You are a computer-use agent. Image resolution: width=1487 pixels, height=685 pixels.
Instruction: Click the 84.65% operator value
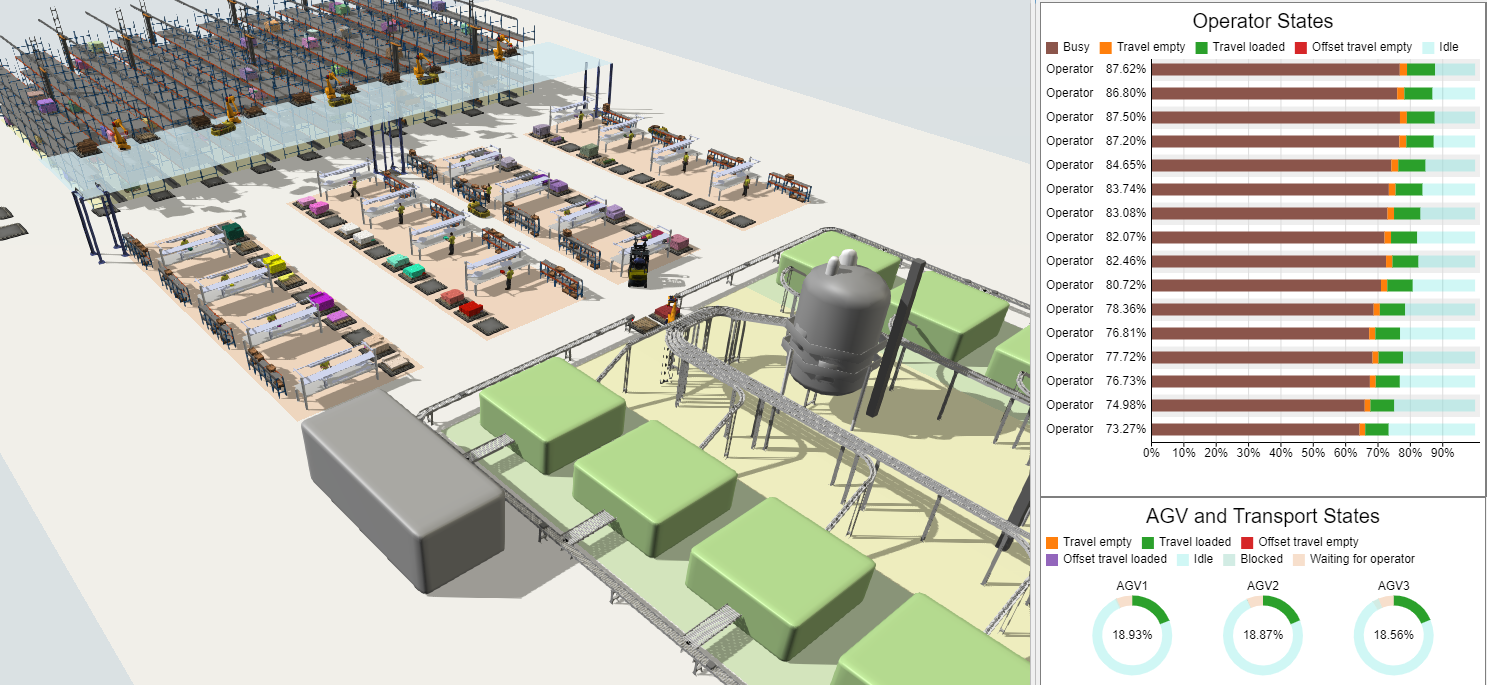pos(1126,165)
